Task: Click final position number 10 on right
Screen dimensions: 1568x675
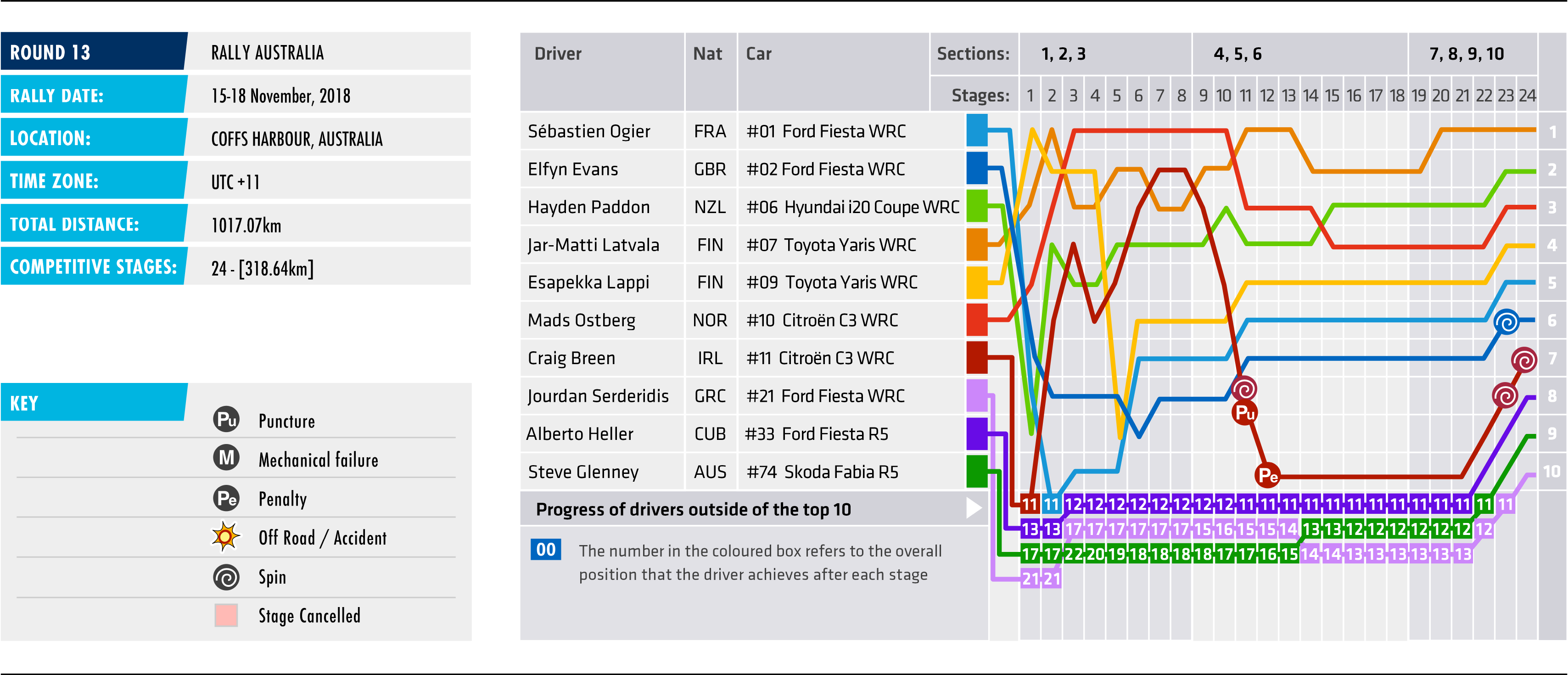Action: [x=1551, y=471]
